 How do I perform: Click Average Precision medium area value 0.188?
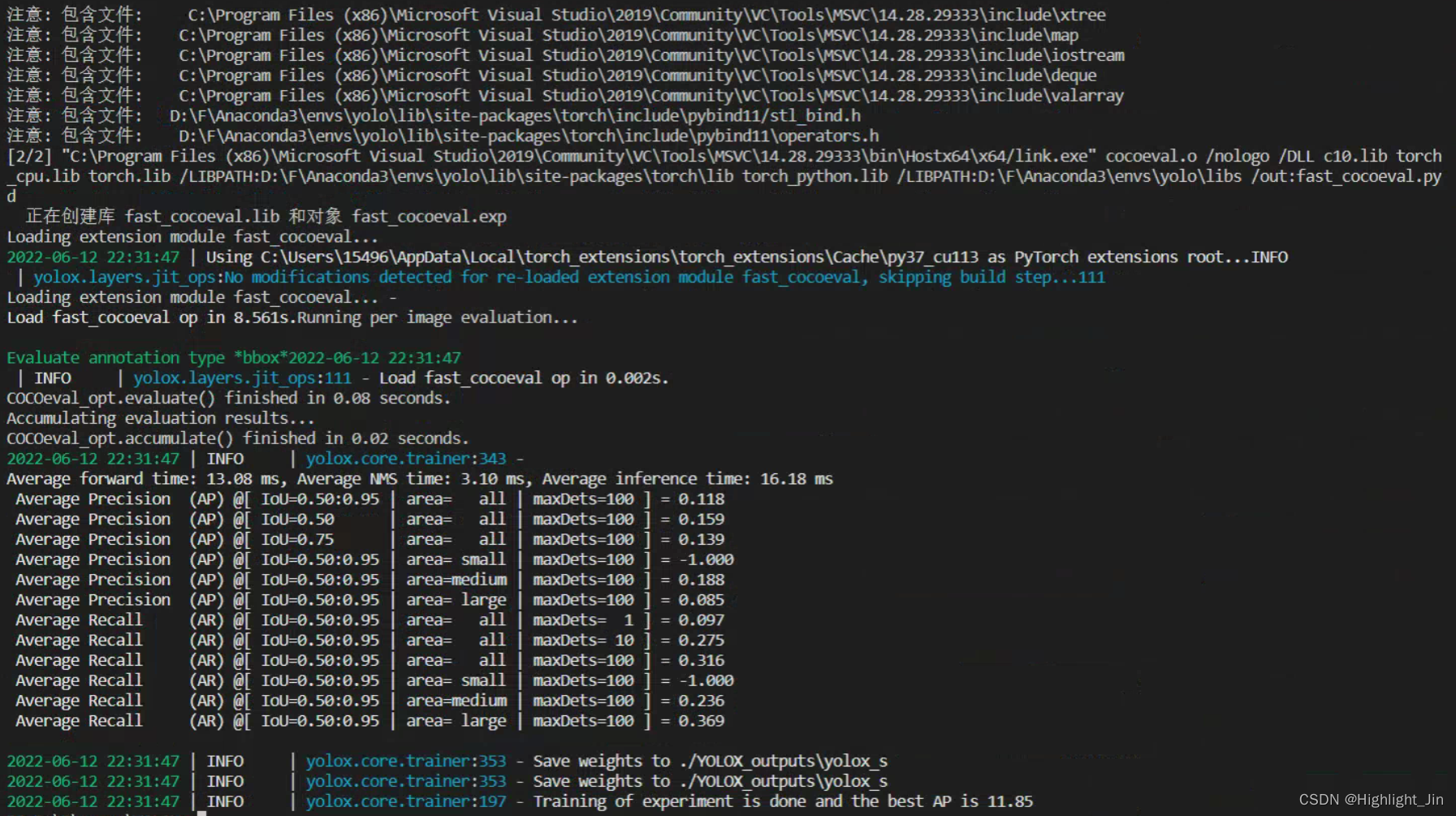[x=702, y=580]
